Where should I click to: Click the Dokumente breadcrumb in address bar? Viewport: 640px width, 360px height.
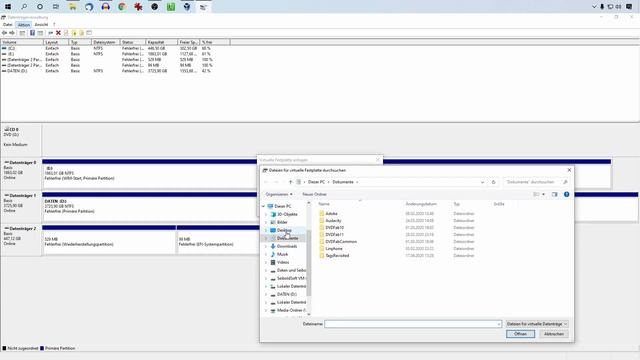(343, 182)
